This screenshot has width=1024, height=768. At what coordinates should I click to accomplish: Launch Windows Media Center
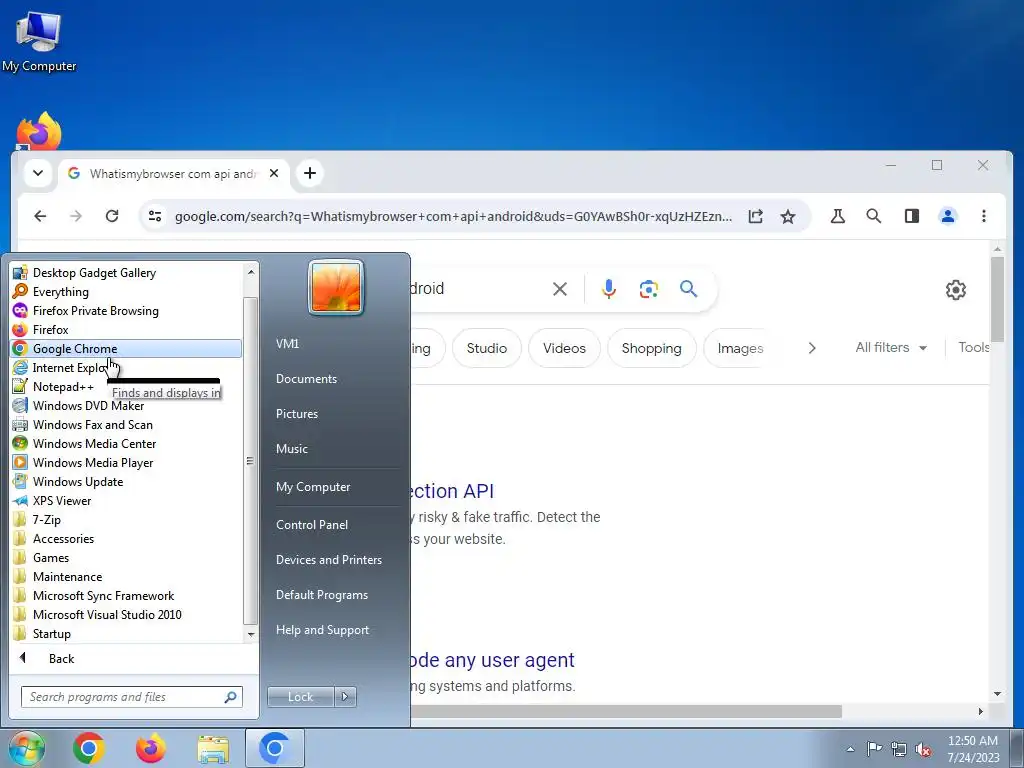click(126, 443)
